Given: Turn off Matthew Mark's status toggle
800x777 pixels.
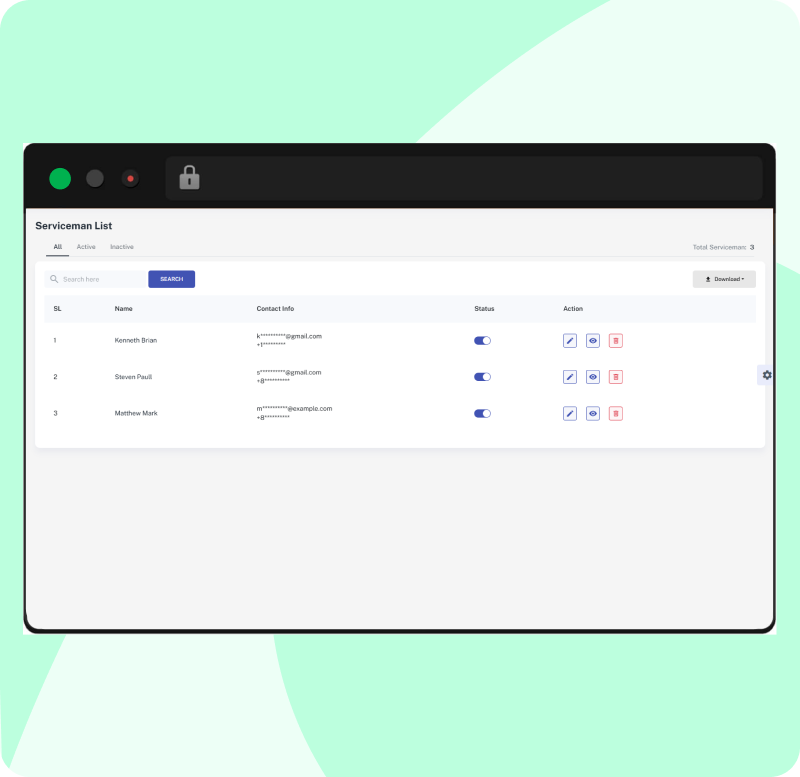Looking at the screenshot, I should 482,413.
